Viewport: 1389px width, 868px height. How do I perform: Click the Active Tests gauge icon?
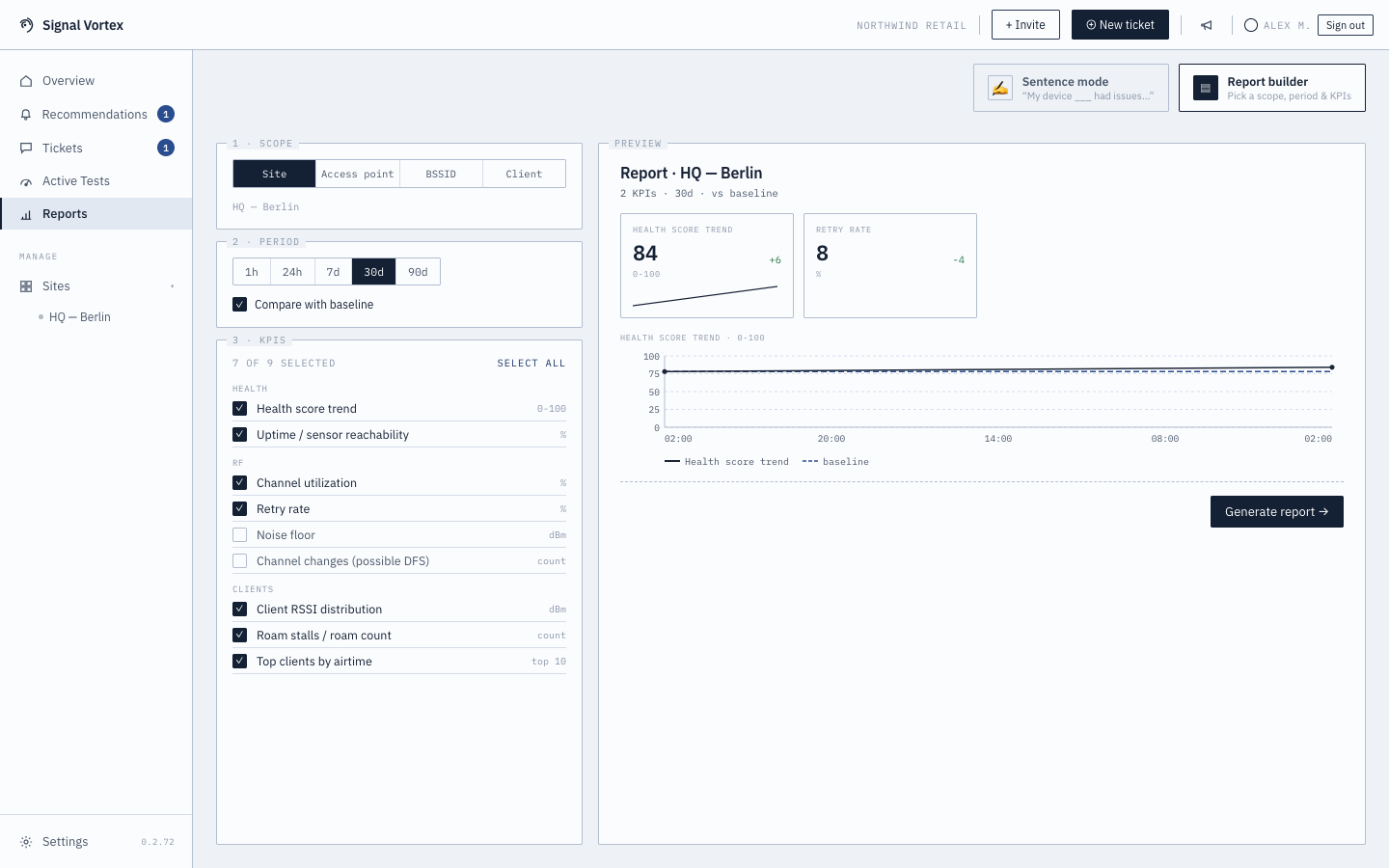(26, 181)
